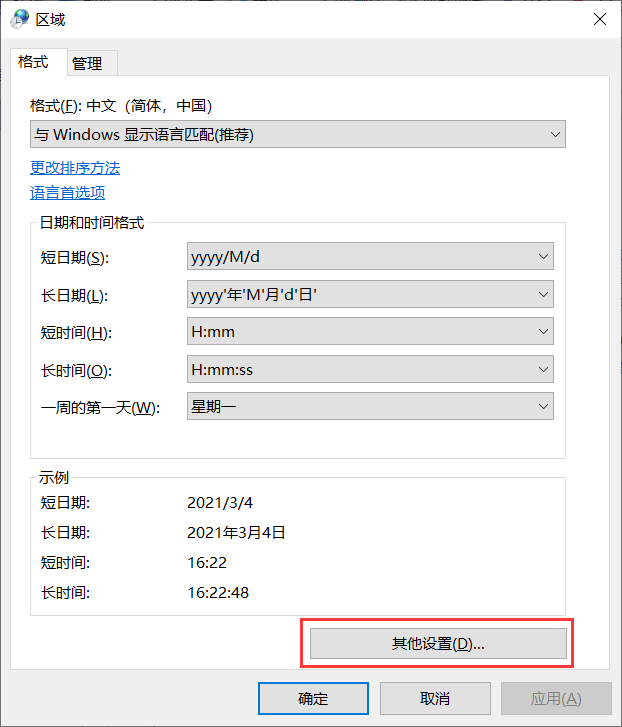This screenshot has height=727, width=622.
Task: Click the 格式(F): 中文 (简体, 中国) label
Action: point(121,106)
